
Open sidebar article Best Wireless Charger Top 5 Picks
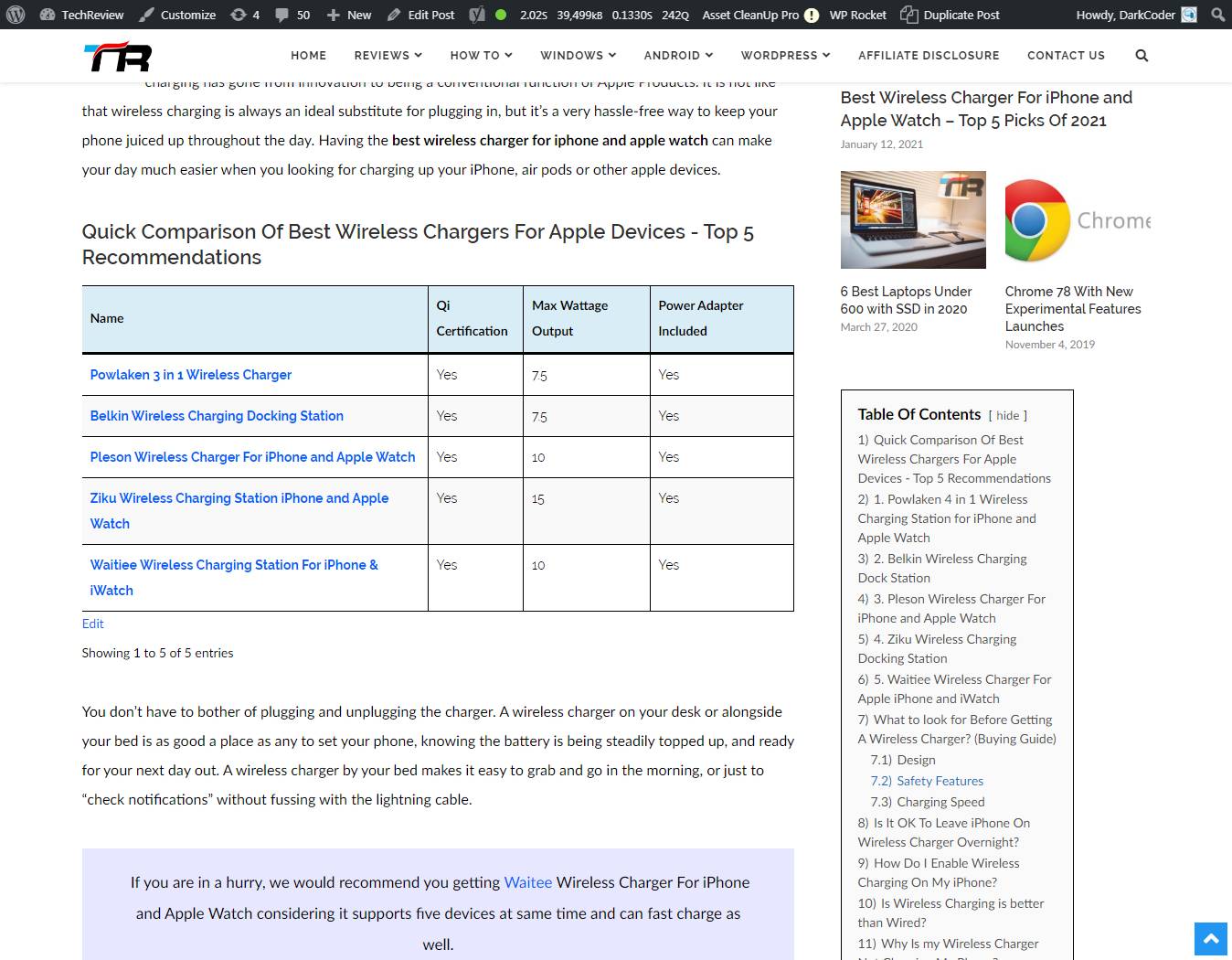click(x=986, y=109)
